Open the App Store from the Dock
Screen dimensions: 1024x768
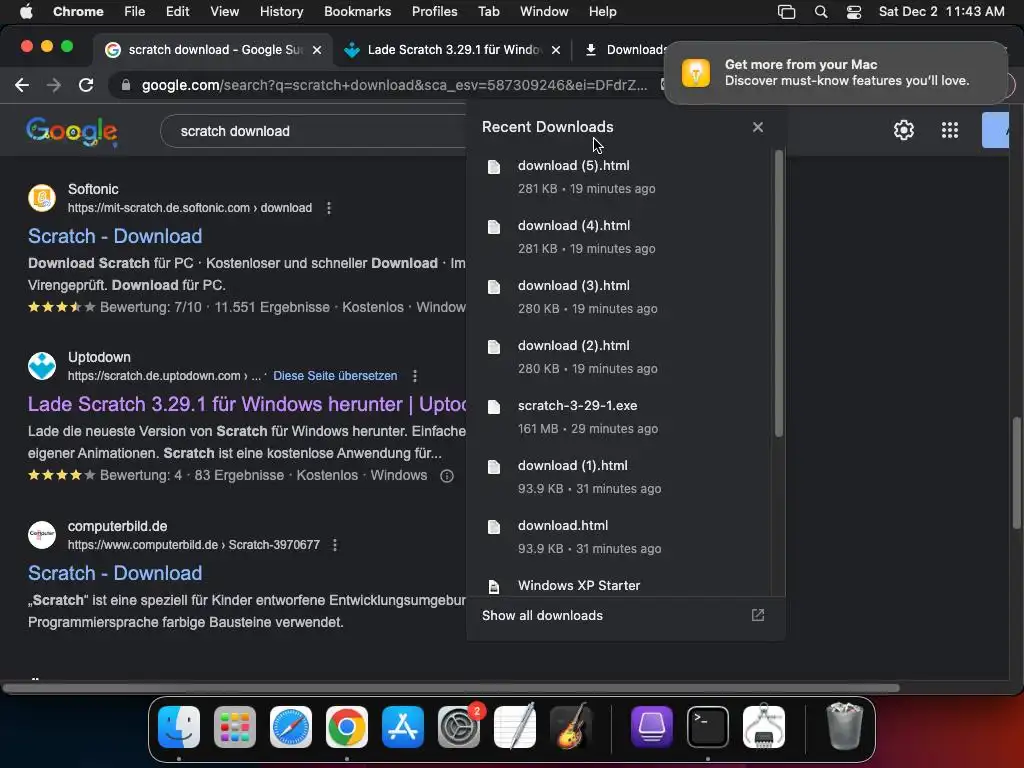coord(403,727)
